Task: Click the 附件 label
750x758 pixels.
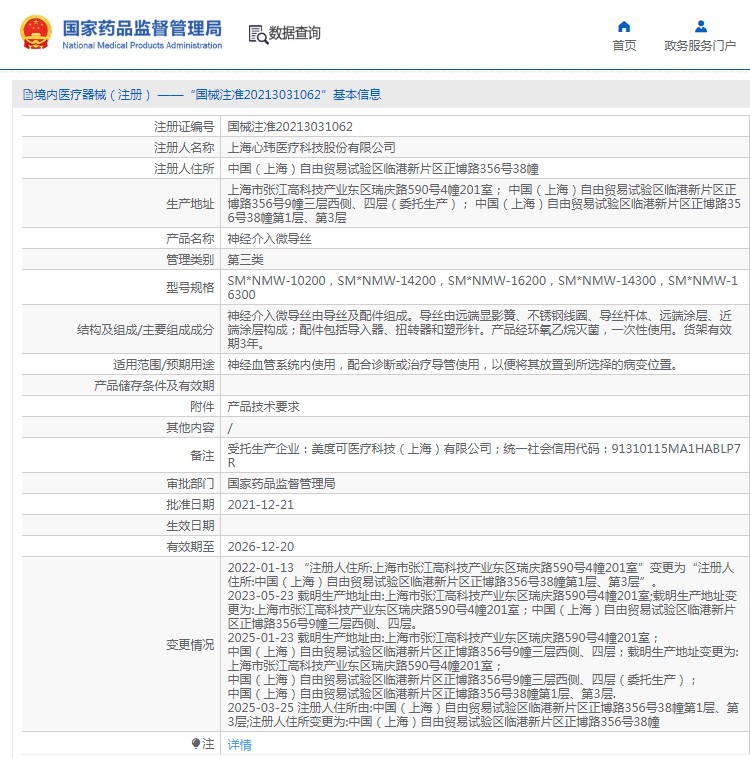Action: click(x=202, y=407)
